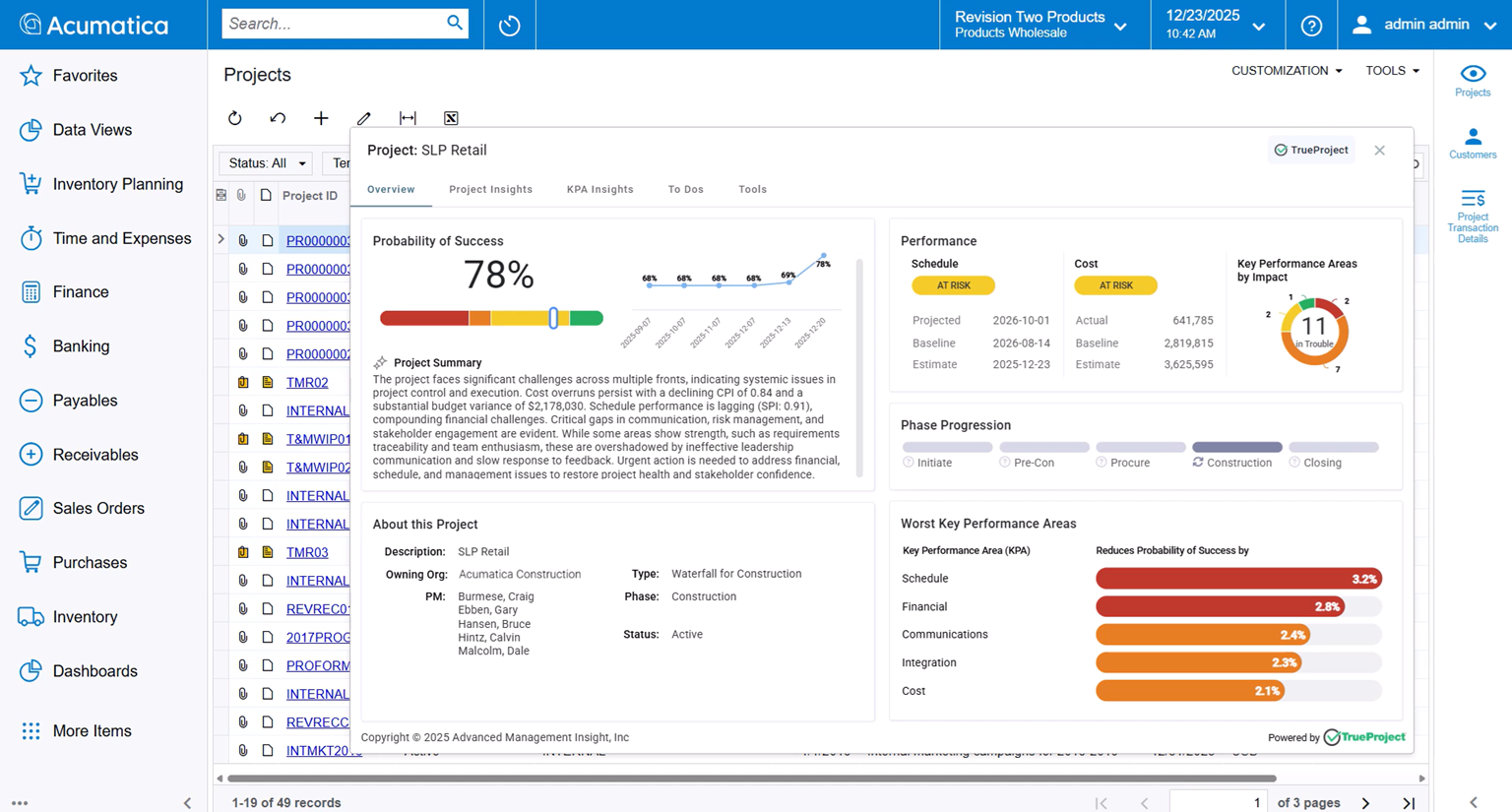Open the To Dos tab
This screenshot has height=812, width=1512.
[x=685, y=189]
